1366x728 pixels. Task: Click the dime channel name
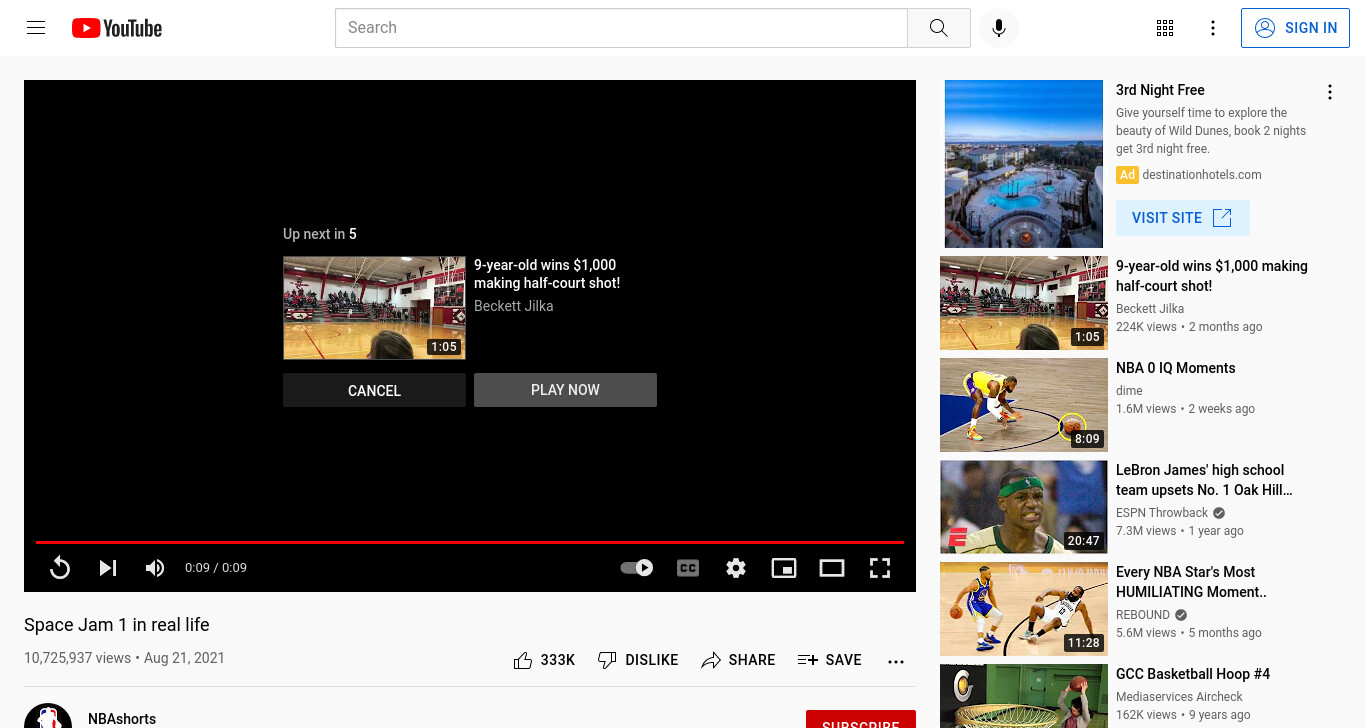[1129, 391]
